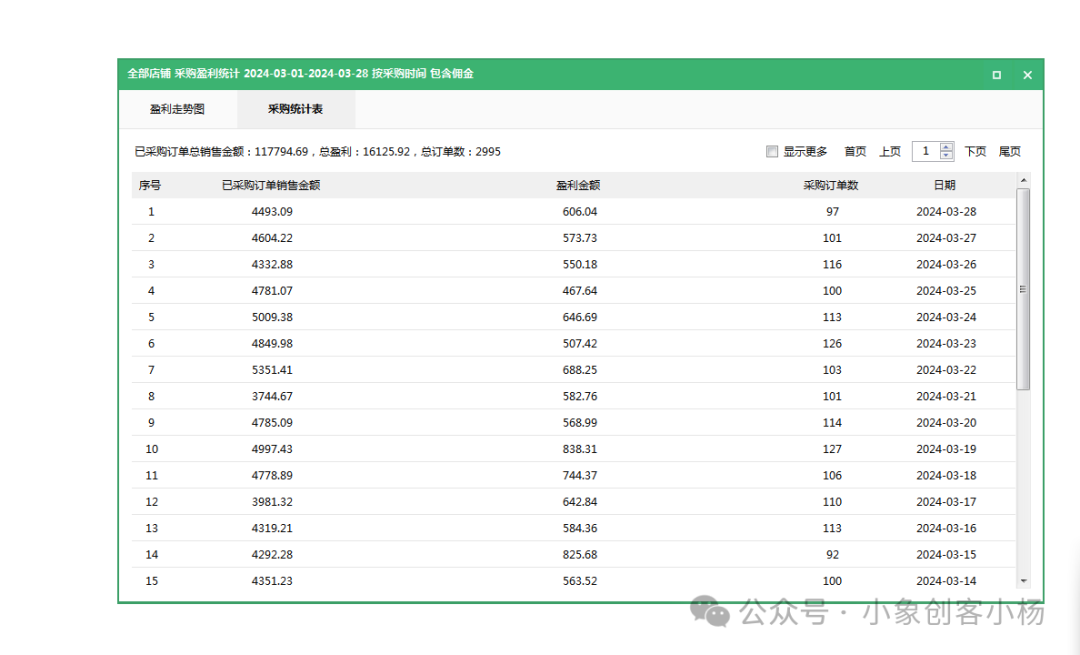Click order count 114

(x=832, y=423)
